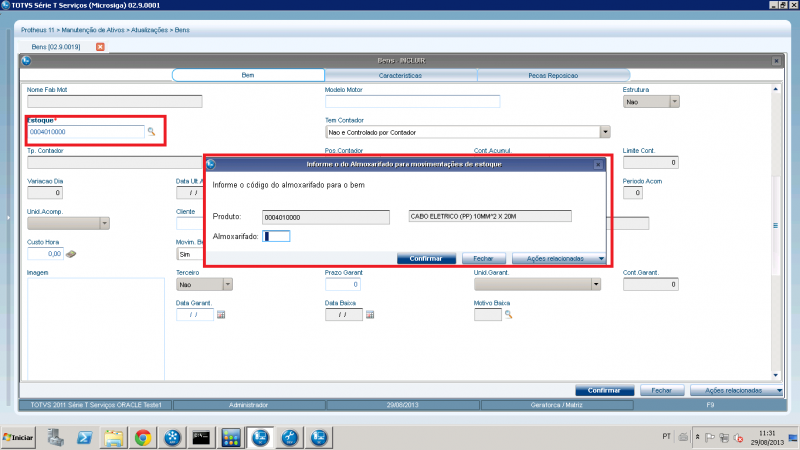Open the Estrutura dropdown
800x450 pixels.
[674, 102]
